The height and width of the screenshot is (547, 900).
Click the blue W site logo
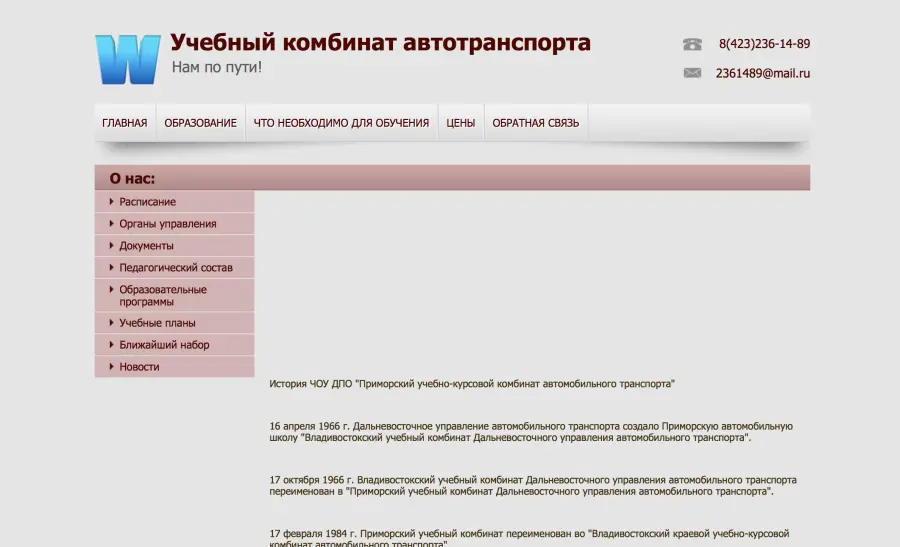pyautogui.click(x=127, y=59)
